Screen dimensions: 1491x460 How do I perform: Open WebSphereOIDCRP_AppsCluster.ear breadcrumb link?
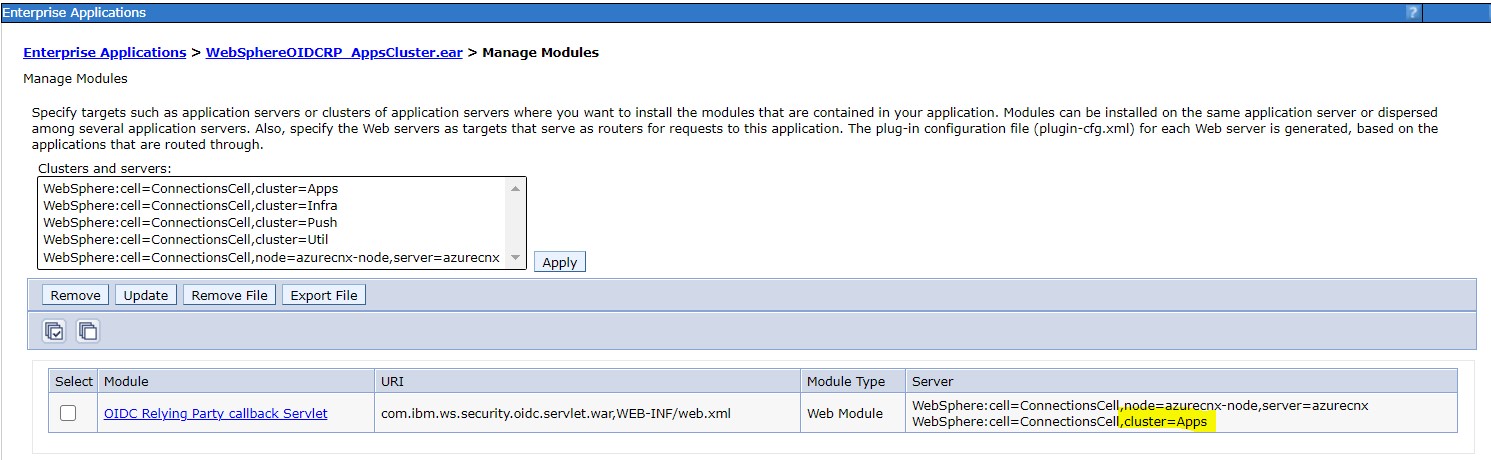point(334,52)
